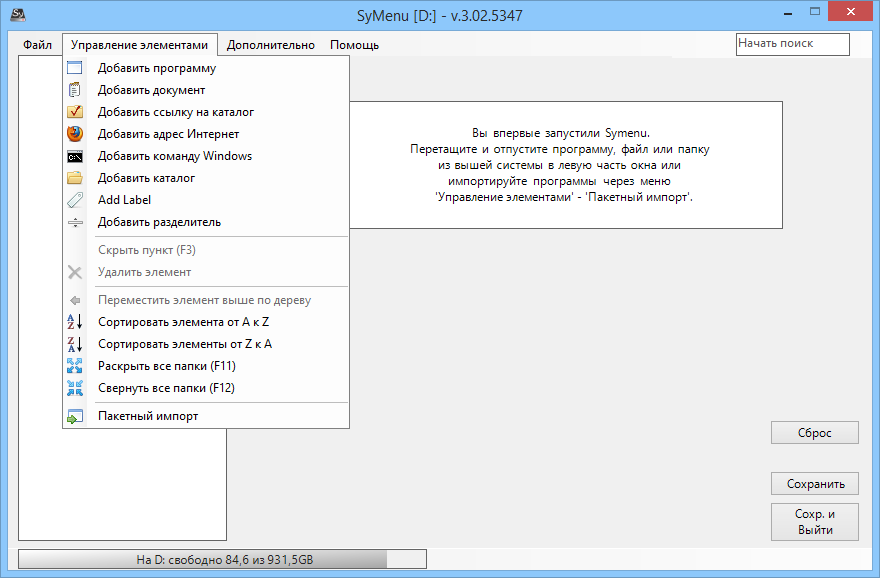Click the yellow folder icon
This screenshot has height=578, width=880.
coord(75,178)
